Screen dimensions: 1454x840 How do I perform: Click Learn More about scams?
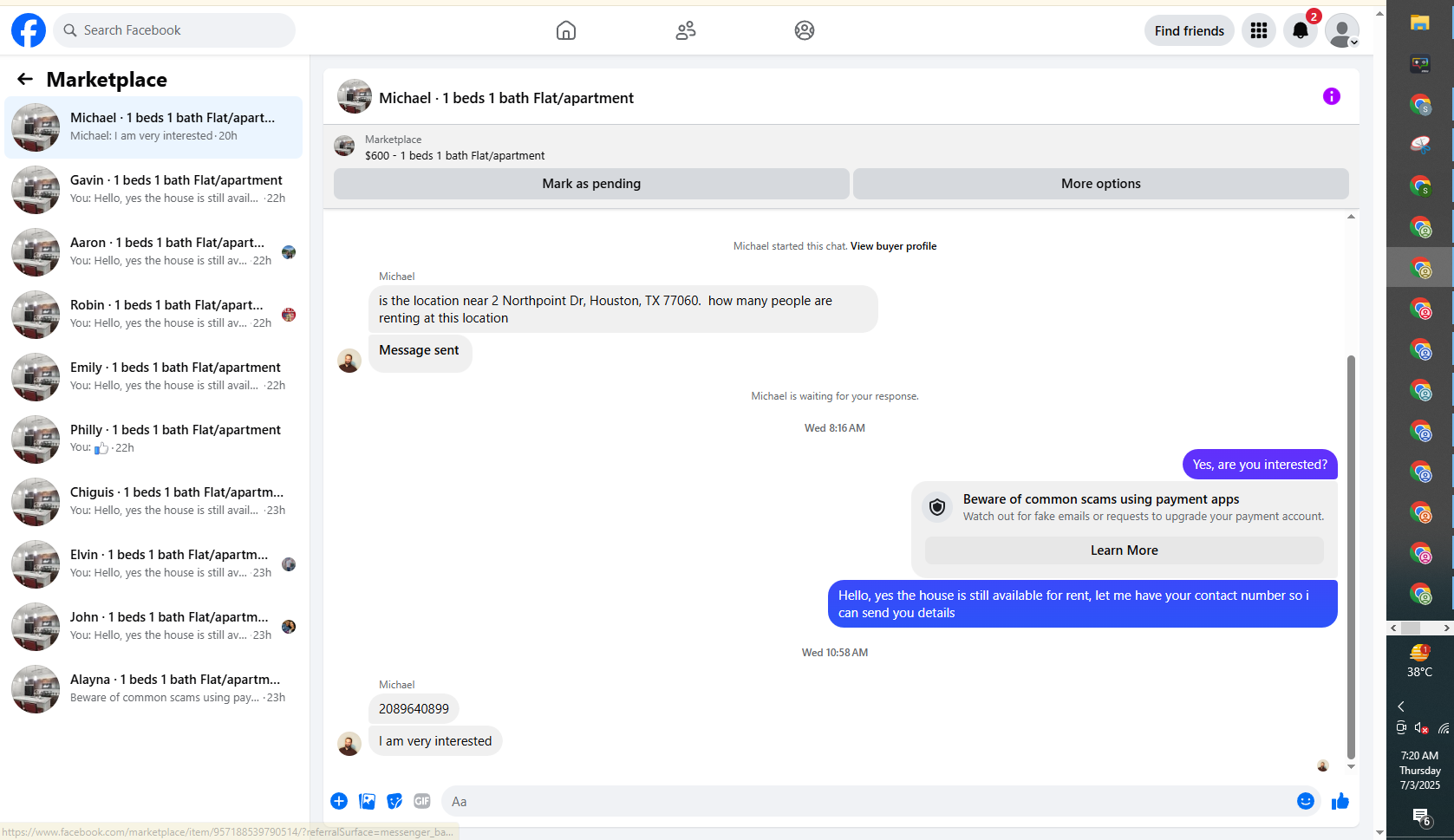pos(1125,550)
